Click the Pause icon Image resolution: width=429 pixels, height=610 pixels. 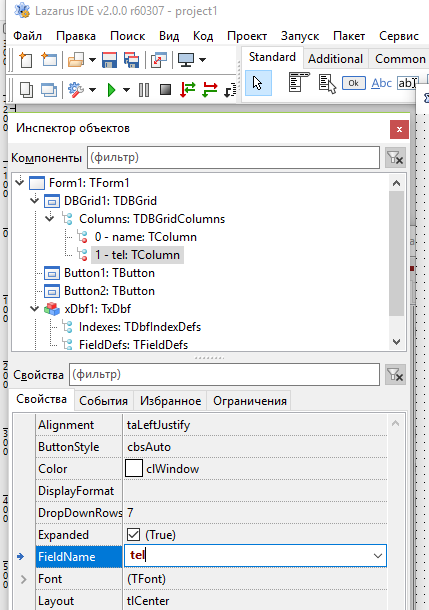(x=144, y=90)
